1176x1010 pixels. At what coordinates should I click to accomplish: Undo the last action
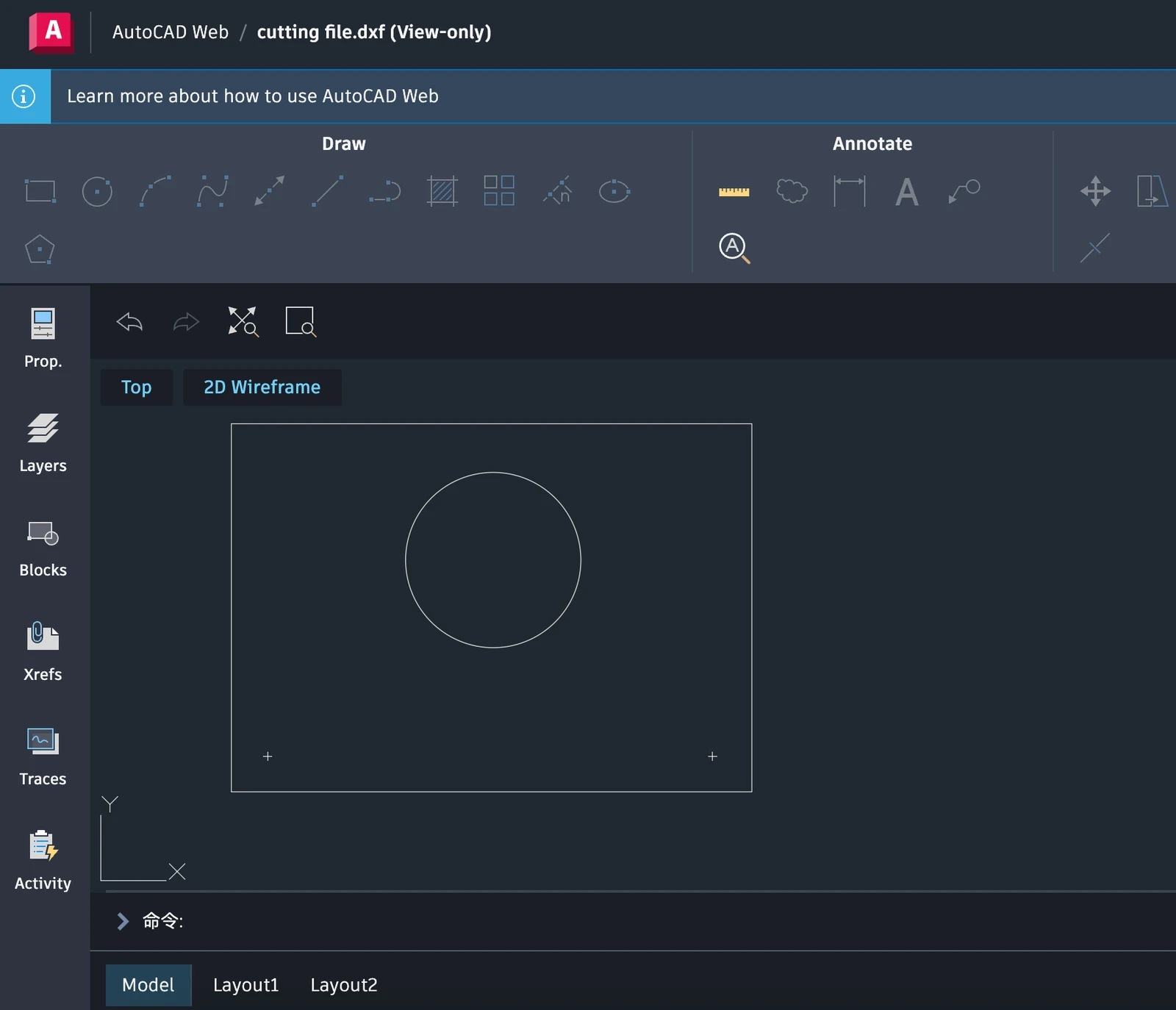click(129, 322)
